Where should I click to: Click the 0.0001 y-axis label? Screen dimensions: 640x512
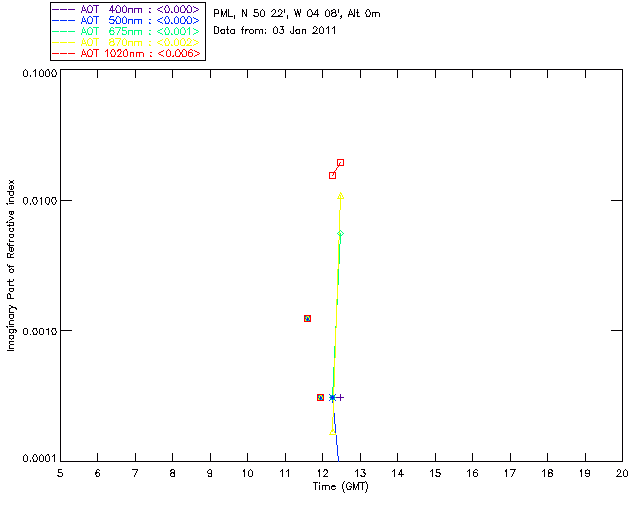(x=39, y=459)
